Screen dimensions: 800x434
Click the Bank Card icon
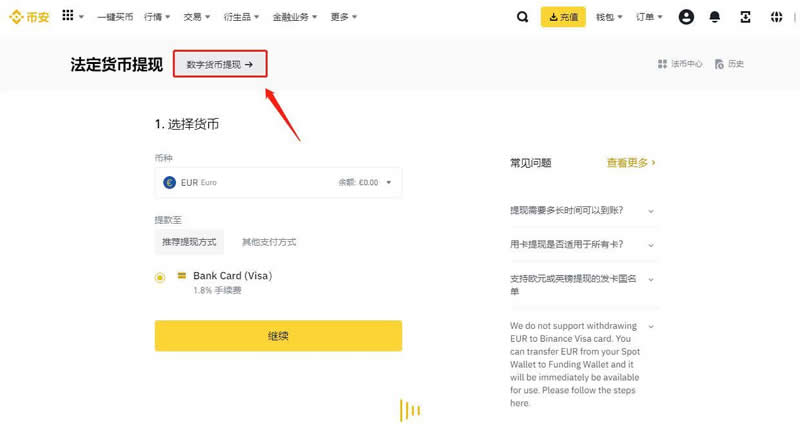[x=182, y=275]
